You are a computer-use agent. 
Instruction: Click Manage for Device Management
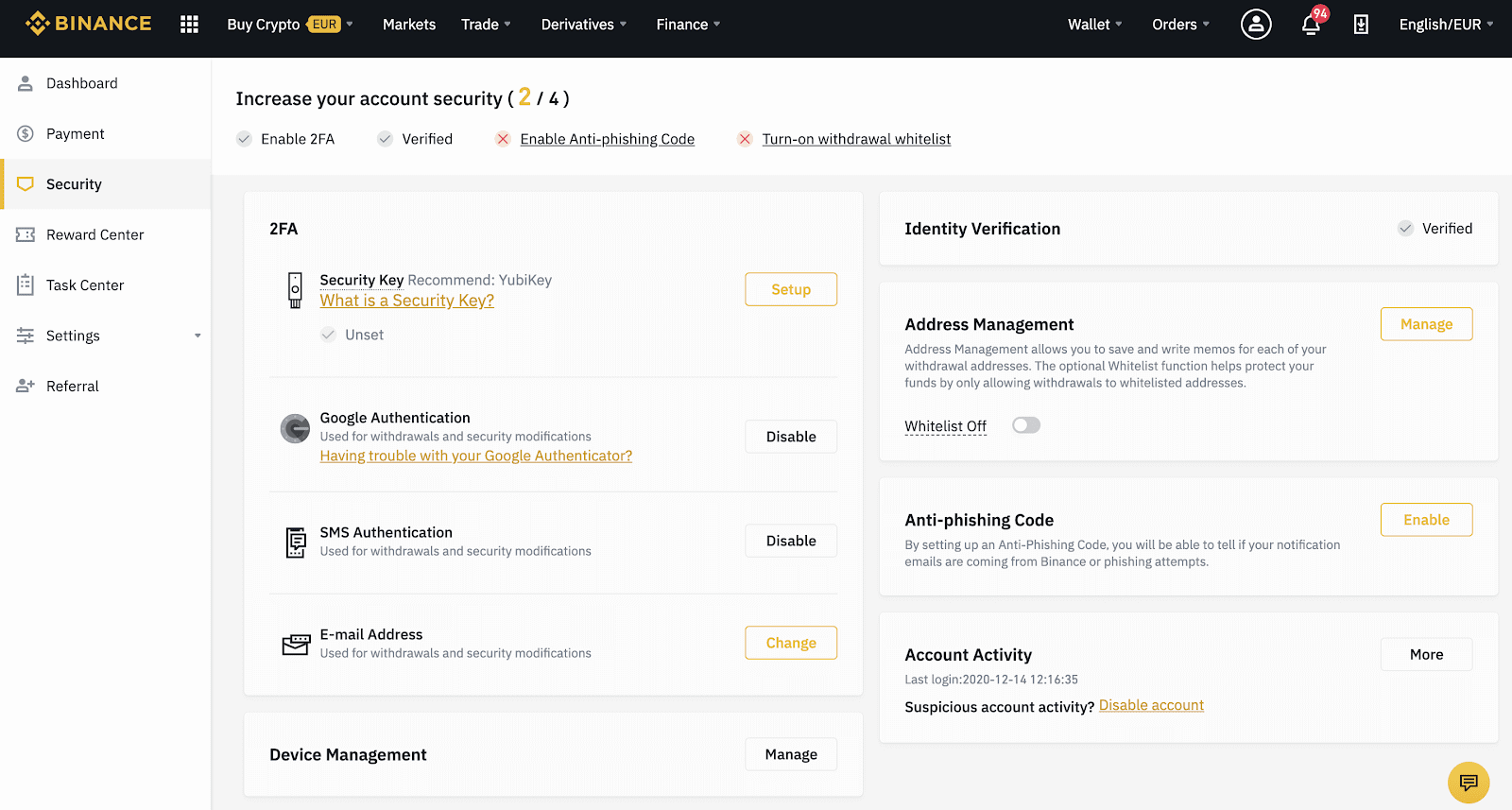click(791, 754)
